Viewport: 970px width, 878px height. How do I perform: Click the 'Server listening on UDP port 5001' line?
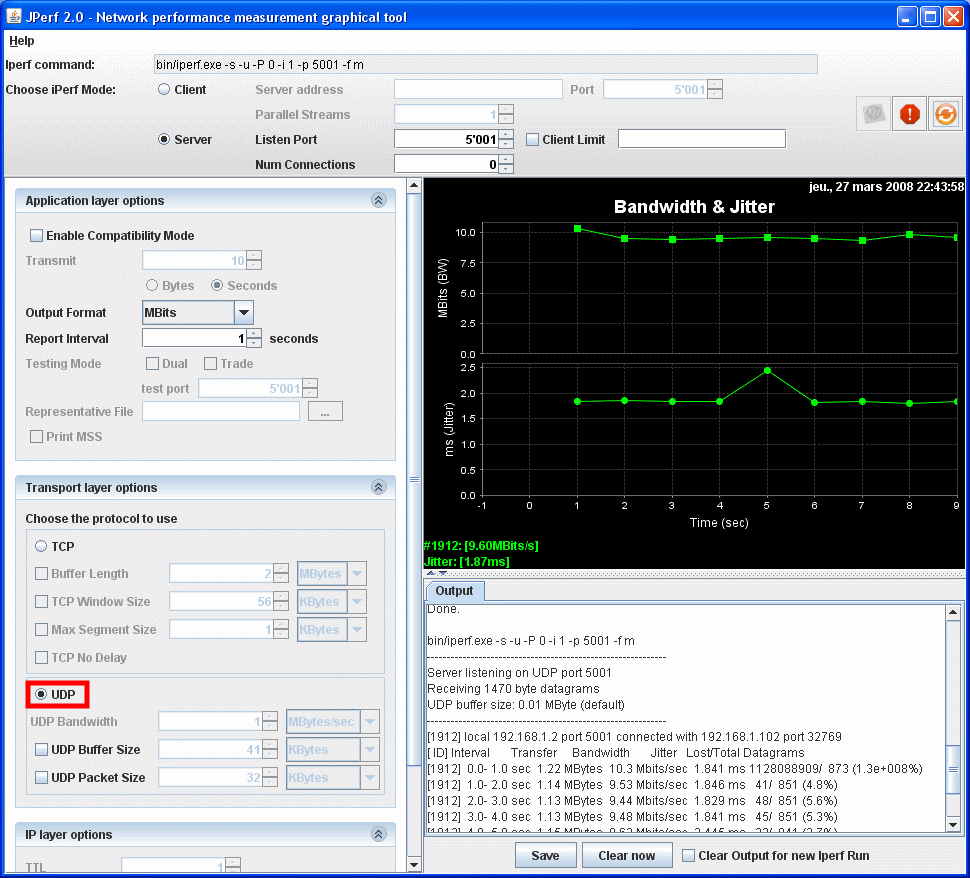pos(519,673)
